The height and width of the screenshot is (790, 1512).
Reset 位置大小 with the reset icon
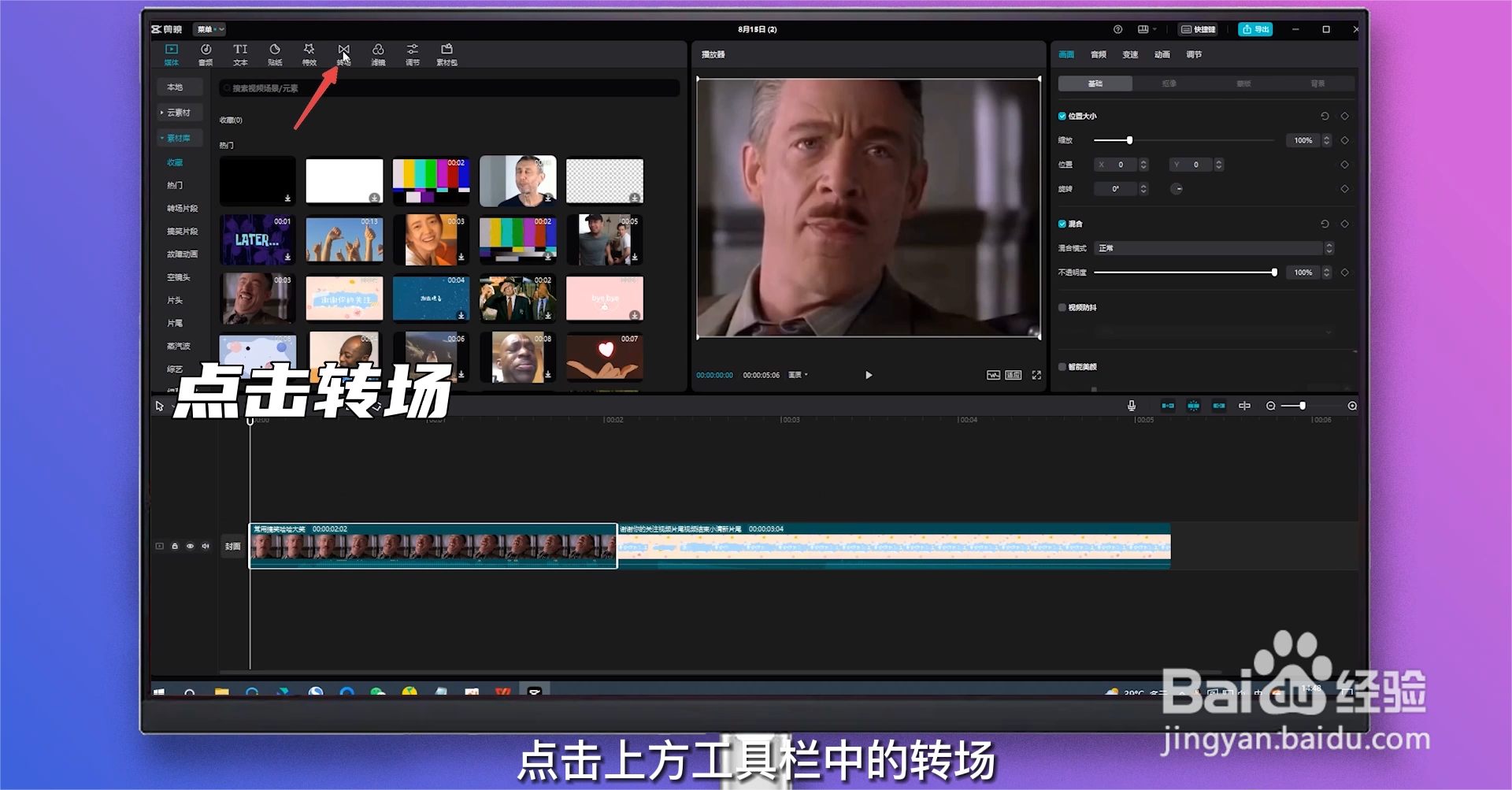[x=1325, y=116]
